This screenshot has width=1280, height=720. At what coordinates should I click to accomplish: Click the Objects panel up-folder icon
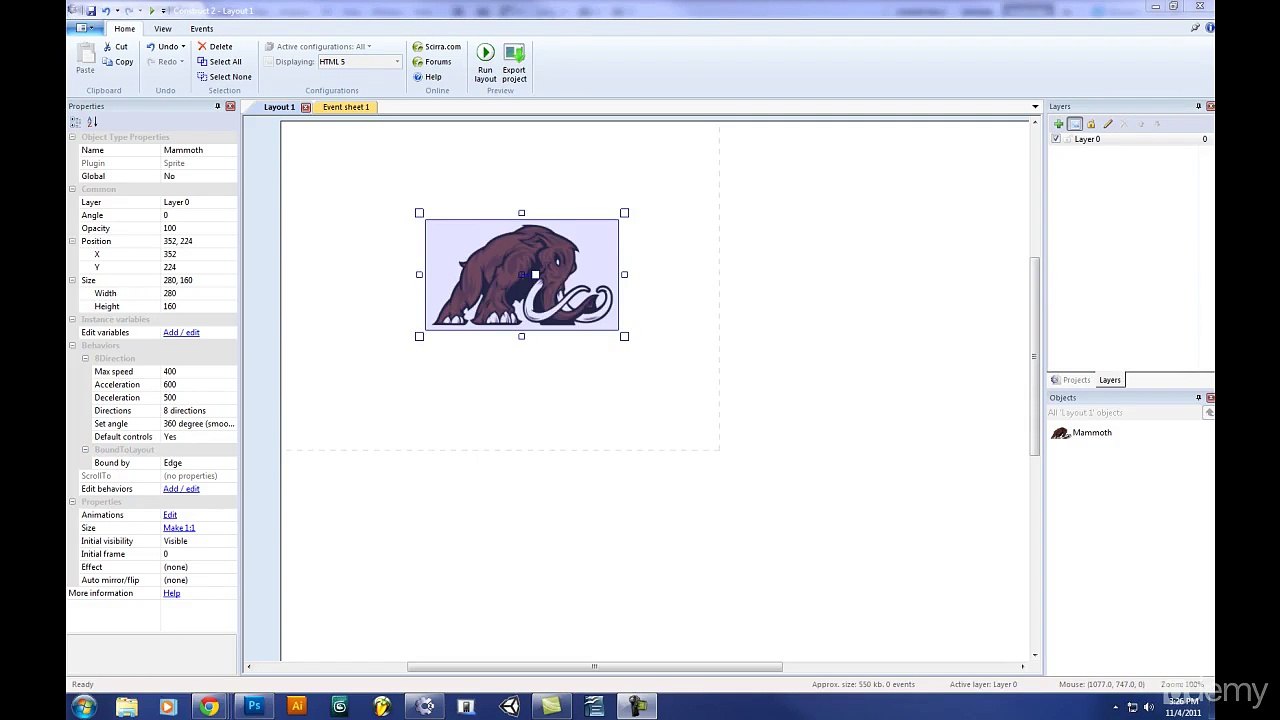(x=1209, y=412)
